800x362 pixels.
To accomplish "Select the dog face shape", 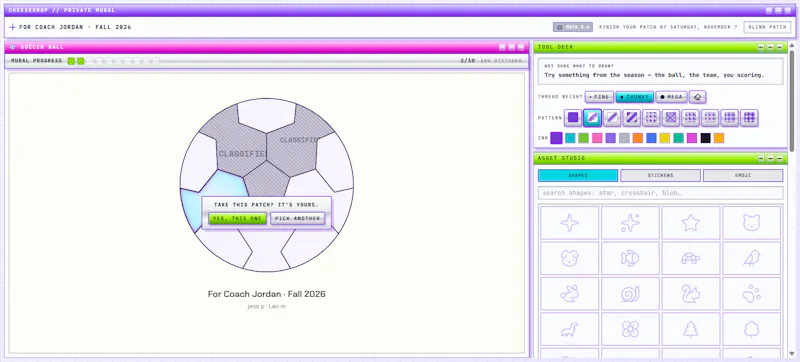I will (569, 258).
